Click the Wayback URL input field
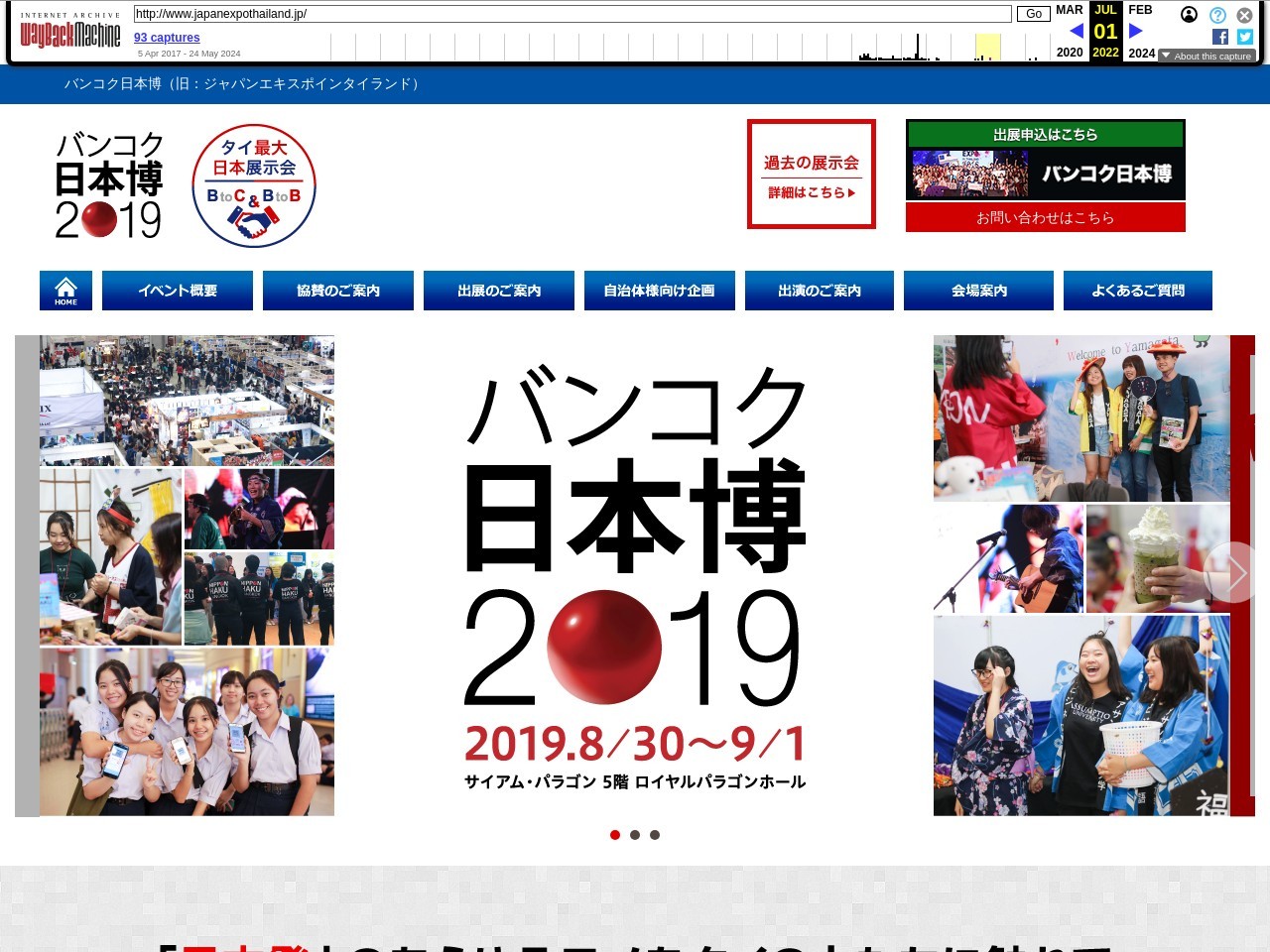The height and width of the screenshot is (952, 1270). [572, 14]
